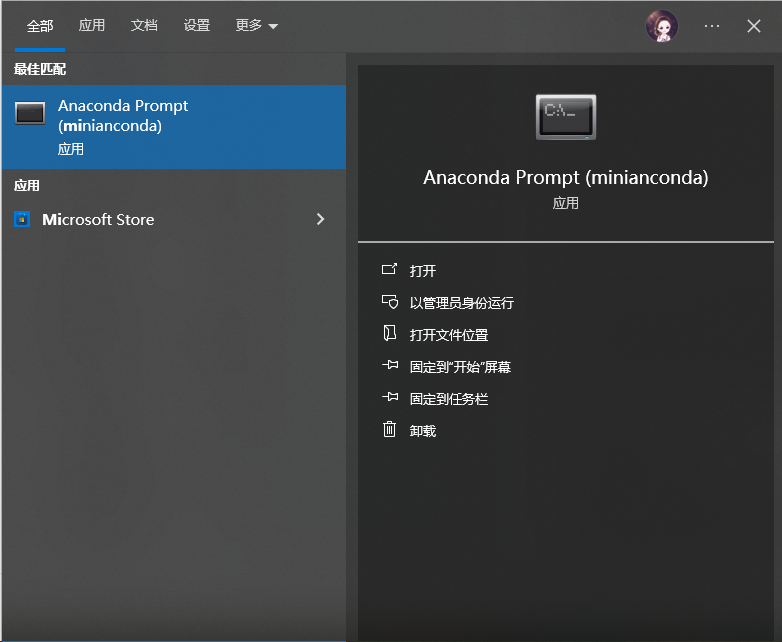Select the Microsoft Store app result
The height and width of the screenshot is (642, 782).
pyautogui.click(x=174, y=219)
